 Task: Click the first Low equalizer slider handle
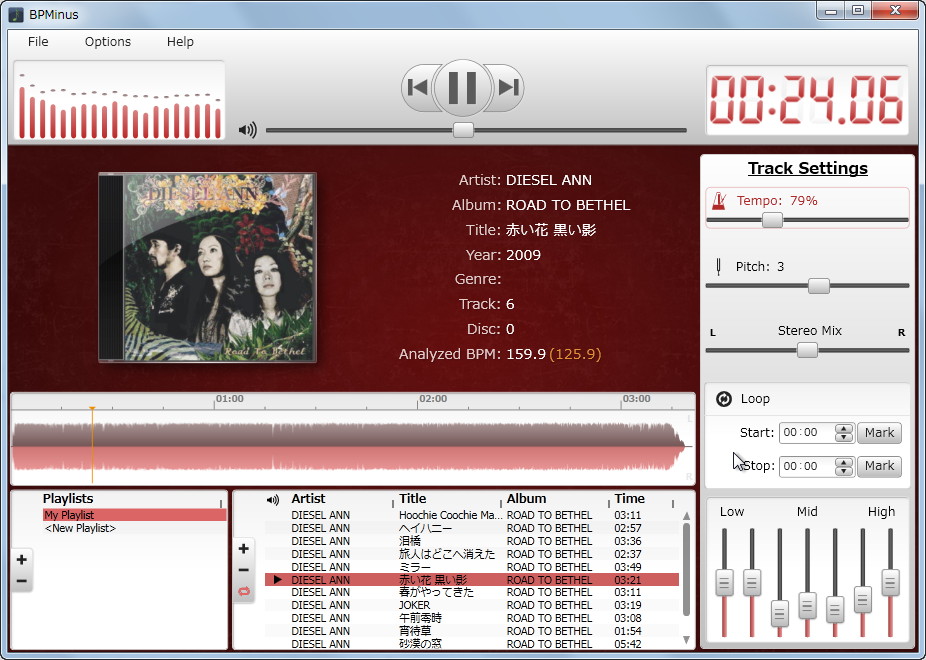(x=724, y=582)
